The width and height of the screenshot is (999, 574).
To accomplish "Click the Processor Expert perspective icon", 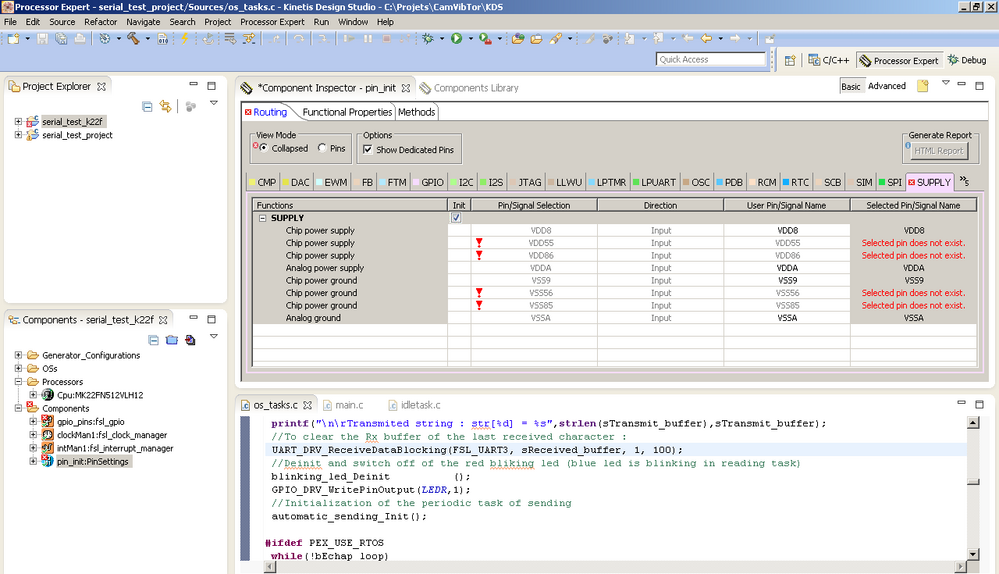I will 865,61.
